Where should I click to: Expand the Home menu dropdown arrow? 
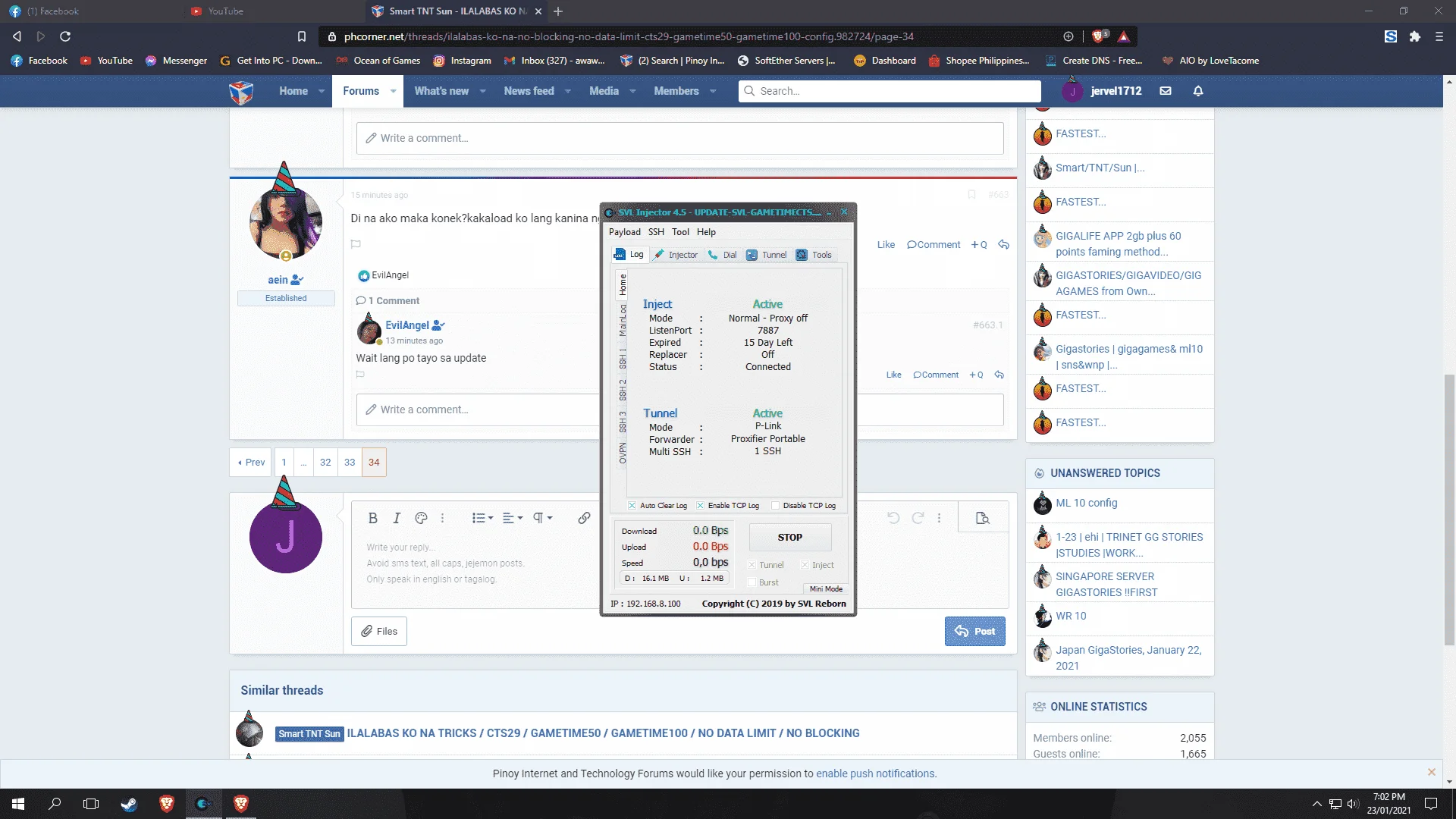point(322,91)
